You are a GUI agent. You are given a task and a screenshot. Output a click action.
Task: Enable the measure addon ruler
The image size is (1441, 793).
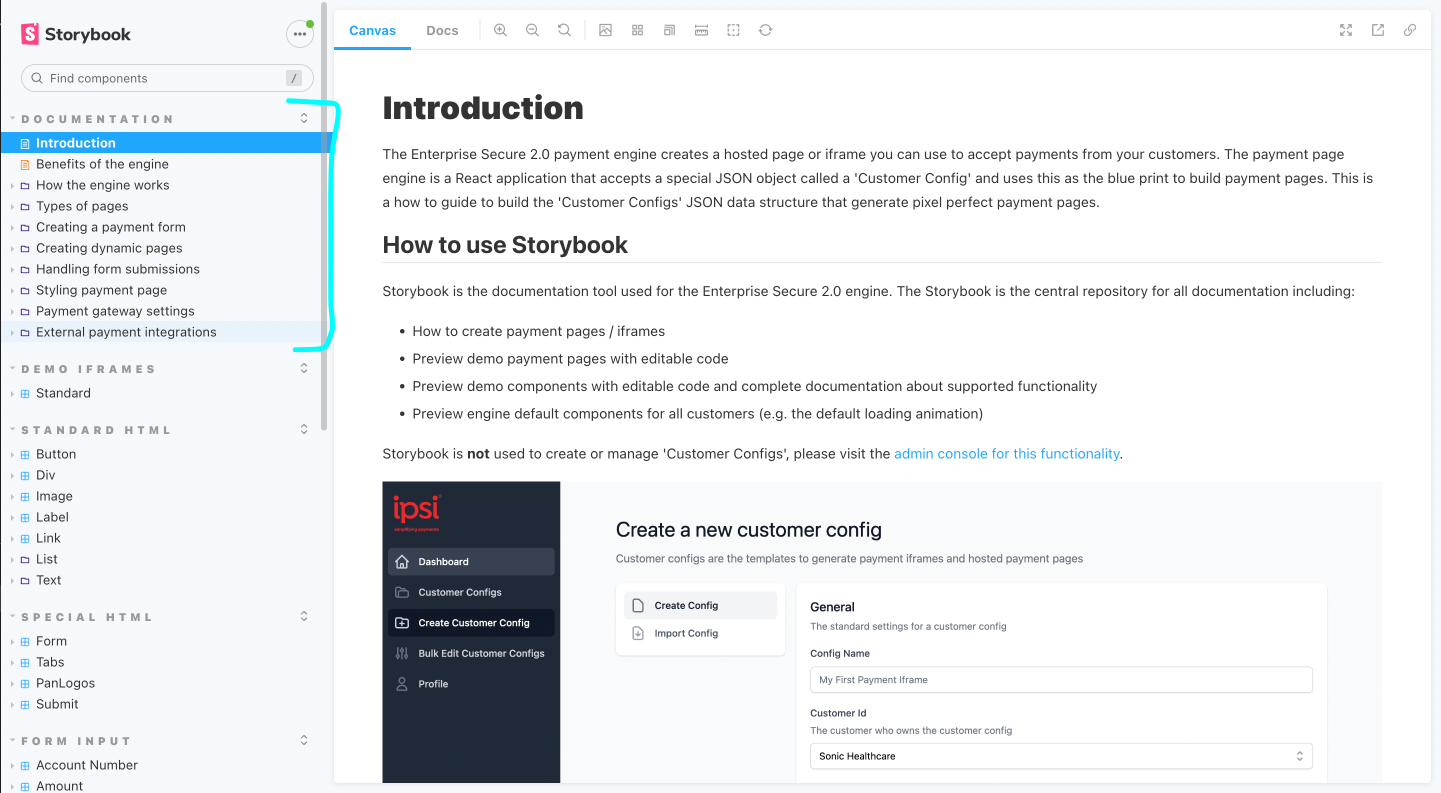(x=701, y=30)
